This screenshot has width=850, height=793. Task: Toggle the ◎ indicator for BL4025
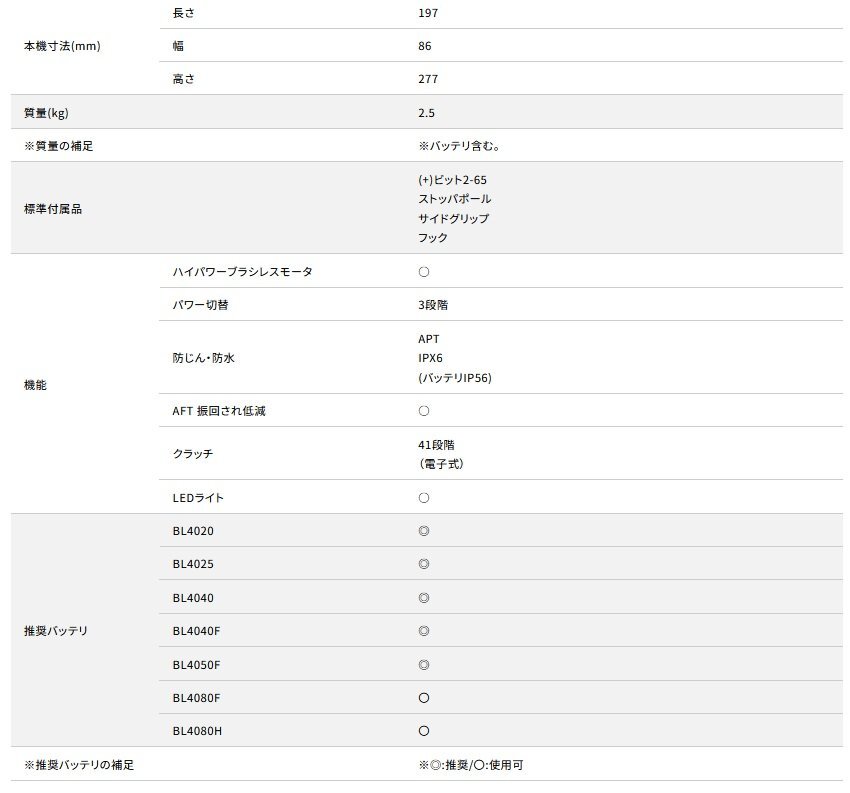pos(423,564)
